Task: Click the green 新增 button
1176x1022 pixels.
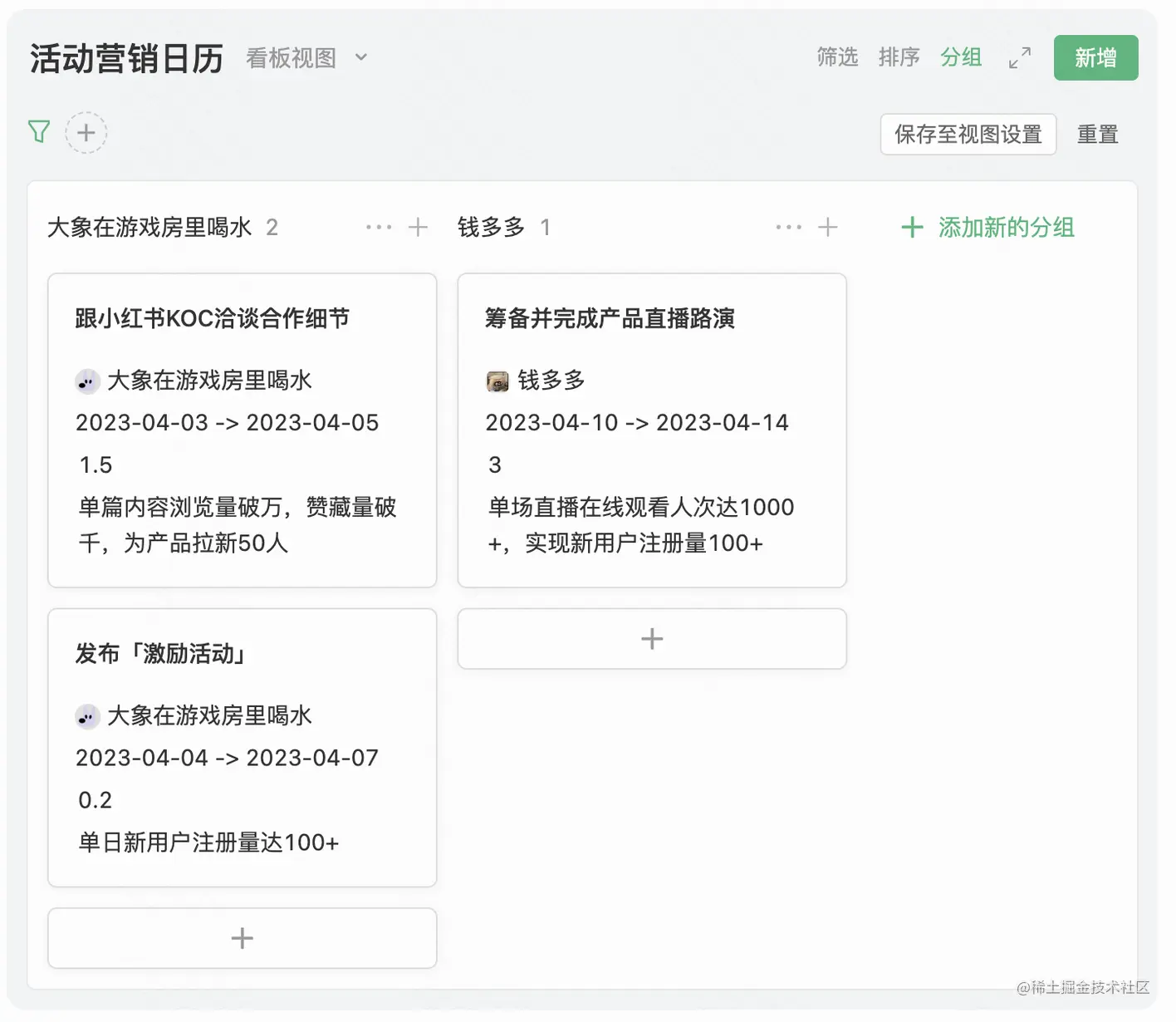Action: tap(1095, 58)
